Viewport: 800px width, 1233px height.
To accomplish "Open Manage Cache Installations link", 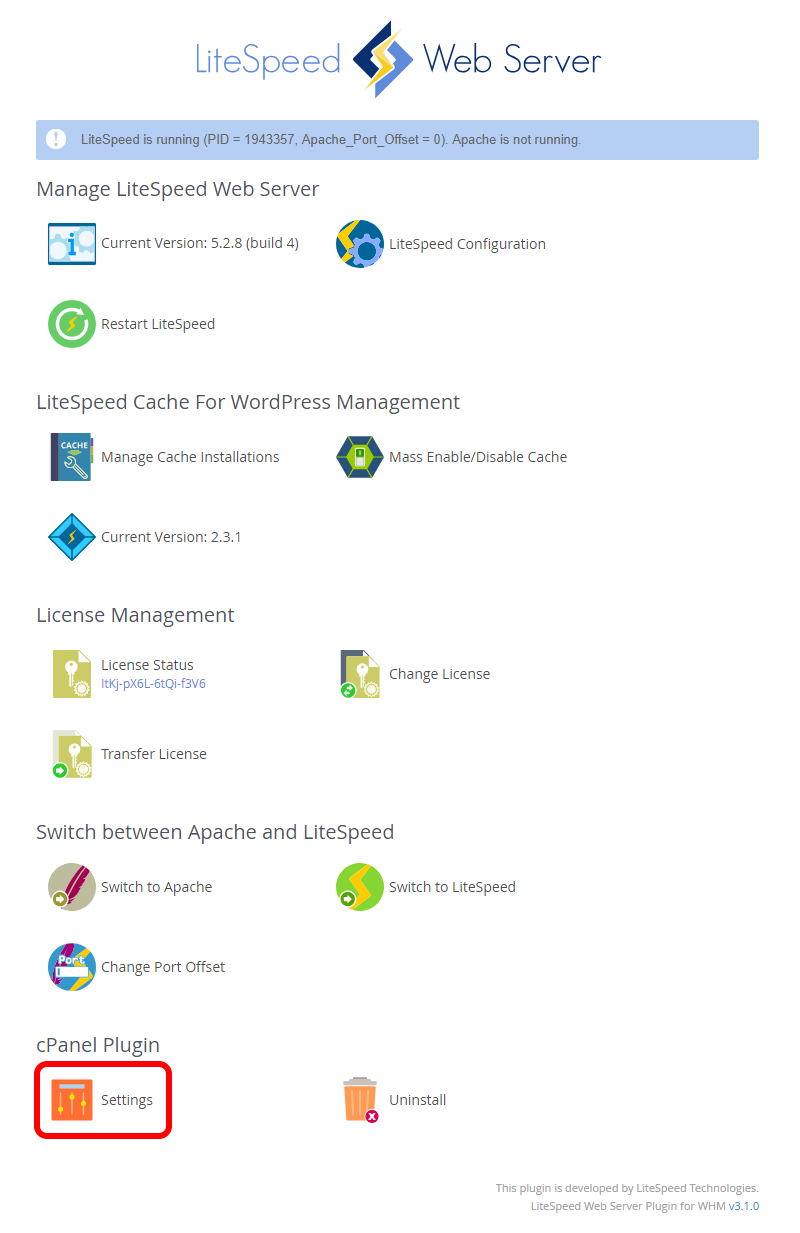I will (x=190, y=457).
